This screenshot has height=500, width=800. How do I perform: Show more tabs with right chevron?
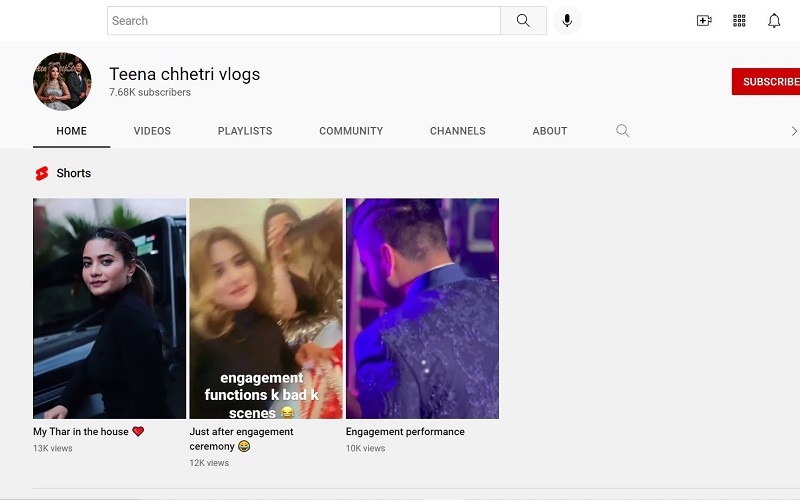[794, 131]
